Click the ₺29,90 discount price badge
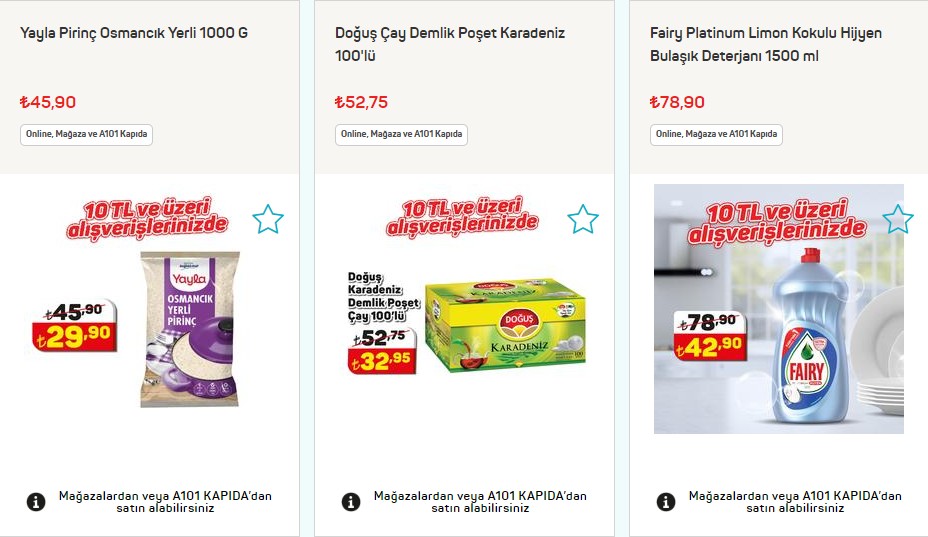 (75, 337)
